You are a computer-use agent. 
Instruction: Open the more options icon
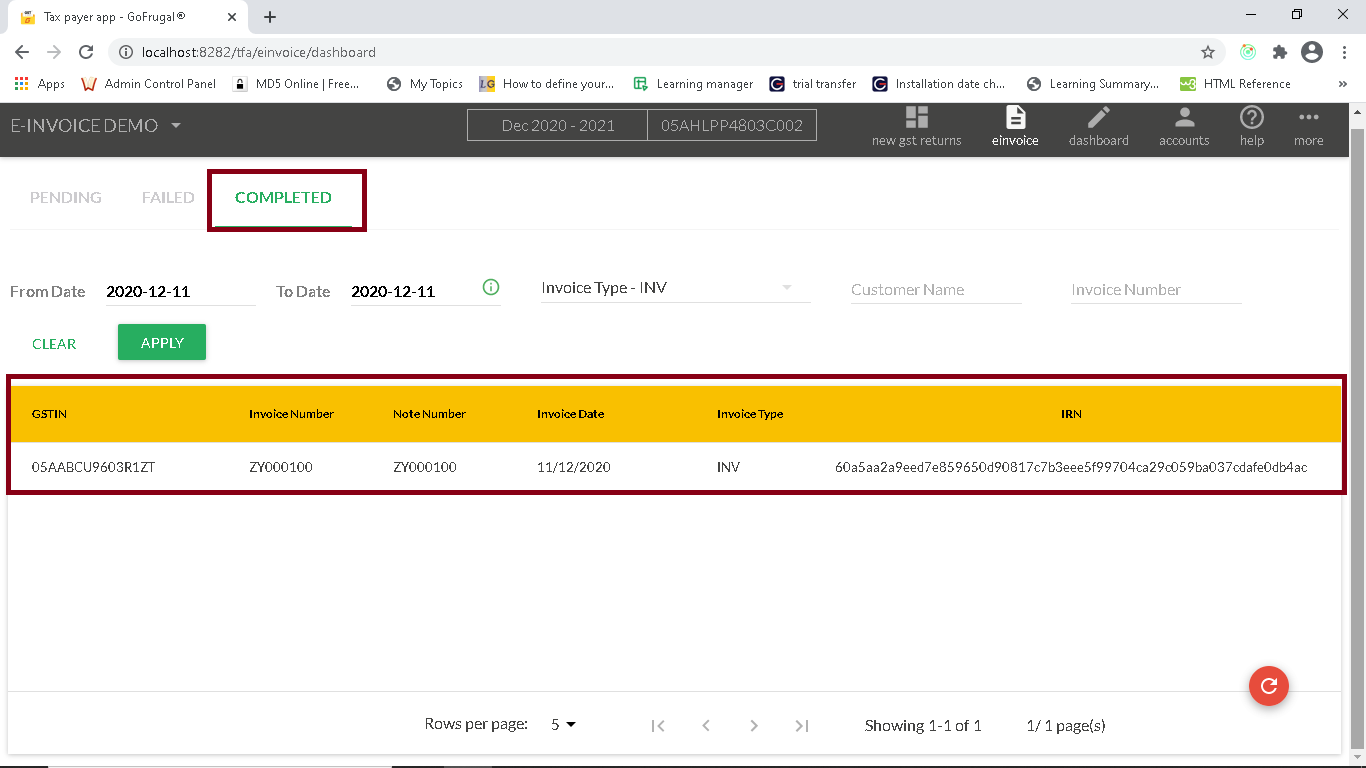tap(1308, 118)
